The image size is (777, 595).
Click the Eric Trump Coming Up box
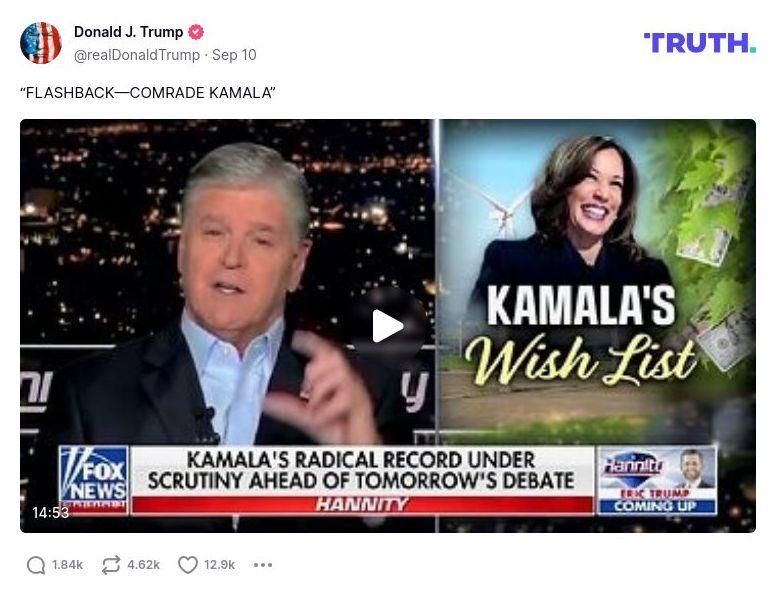(x=657, y=481)
